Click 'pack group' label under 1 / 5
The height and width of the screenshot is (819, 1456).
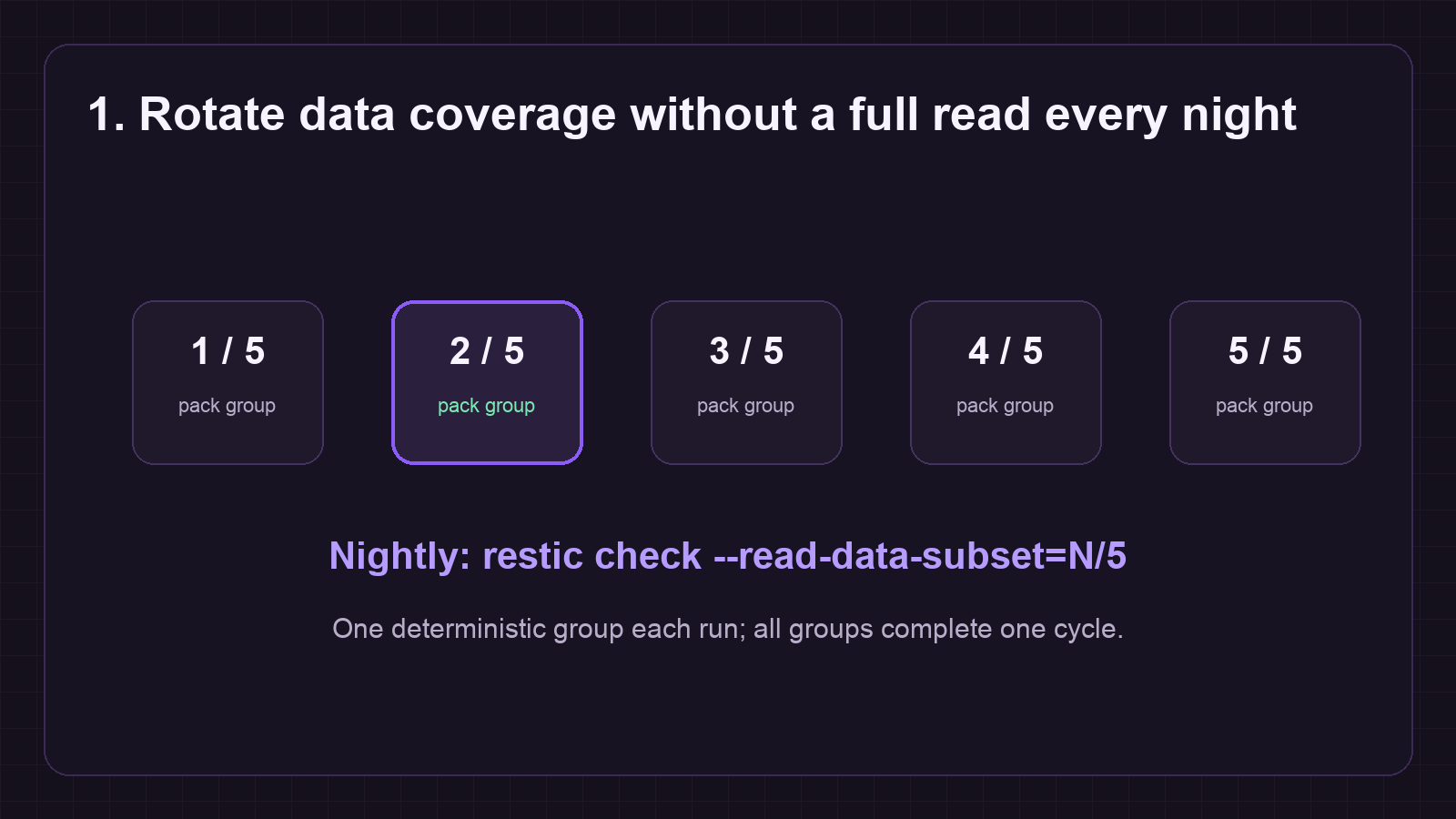(227, 406)
